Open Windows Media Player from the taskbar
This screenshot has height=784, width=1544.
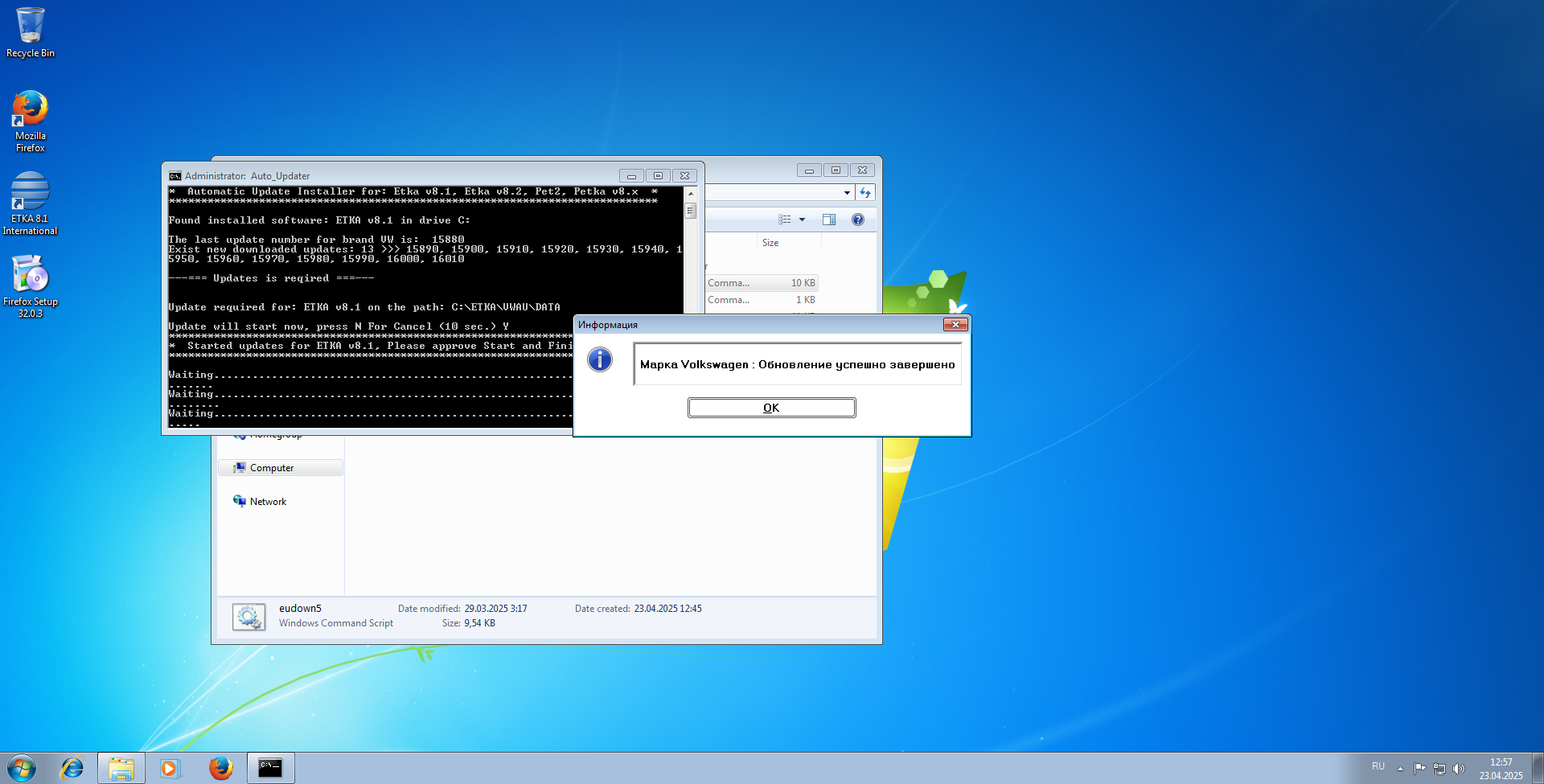(x=170, y=768)
